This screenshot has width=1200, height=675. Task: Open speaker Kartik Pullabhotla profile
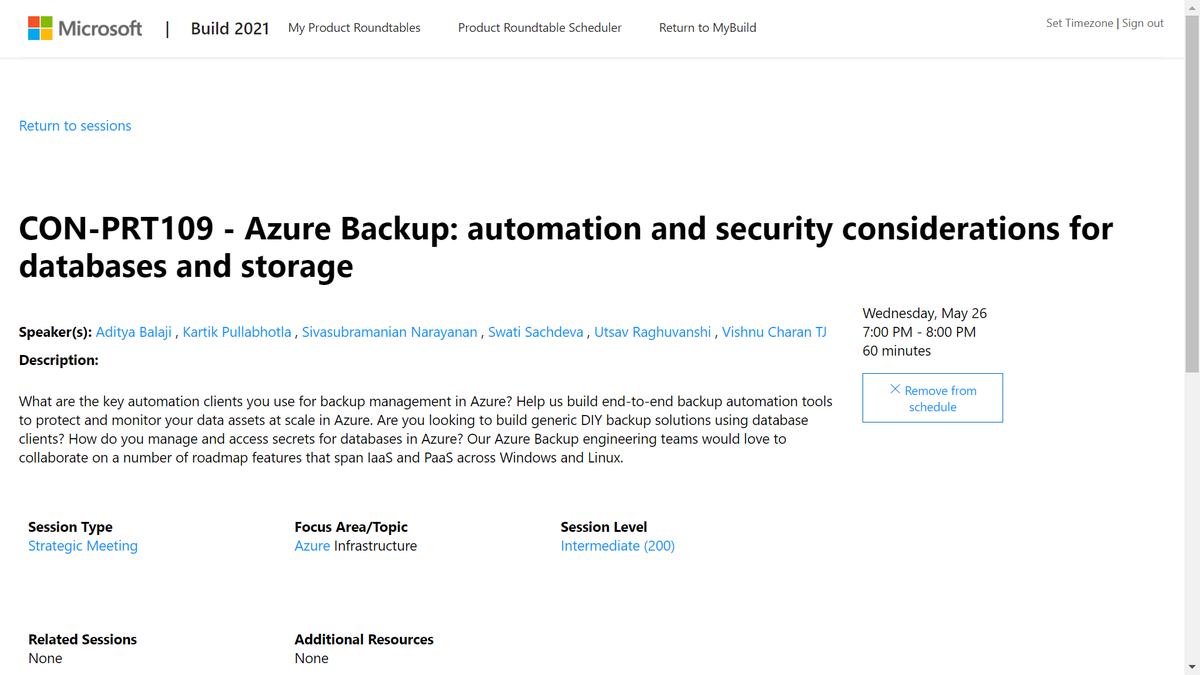point(237,332)
